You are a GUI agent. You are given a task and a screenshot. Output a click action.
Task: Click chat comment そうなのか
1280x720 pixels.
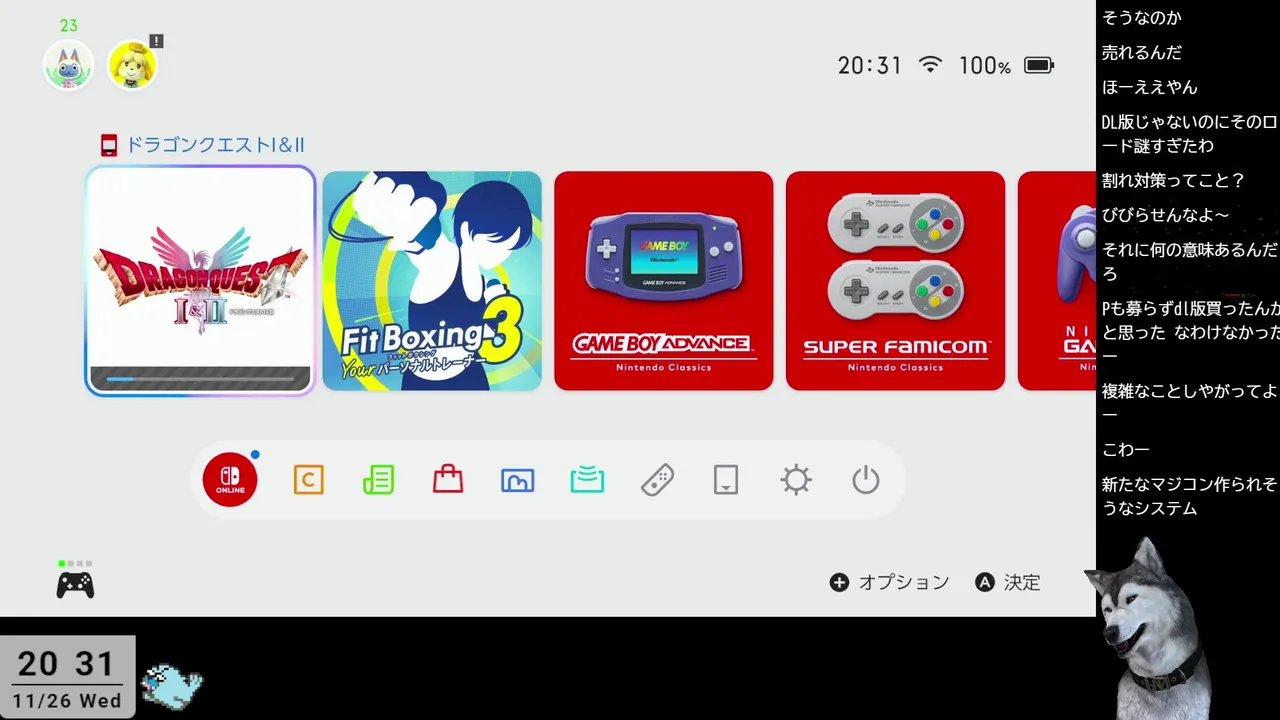coord(1141,17)
